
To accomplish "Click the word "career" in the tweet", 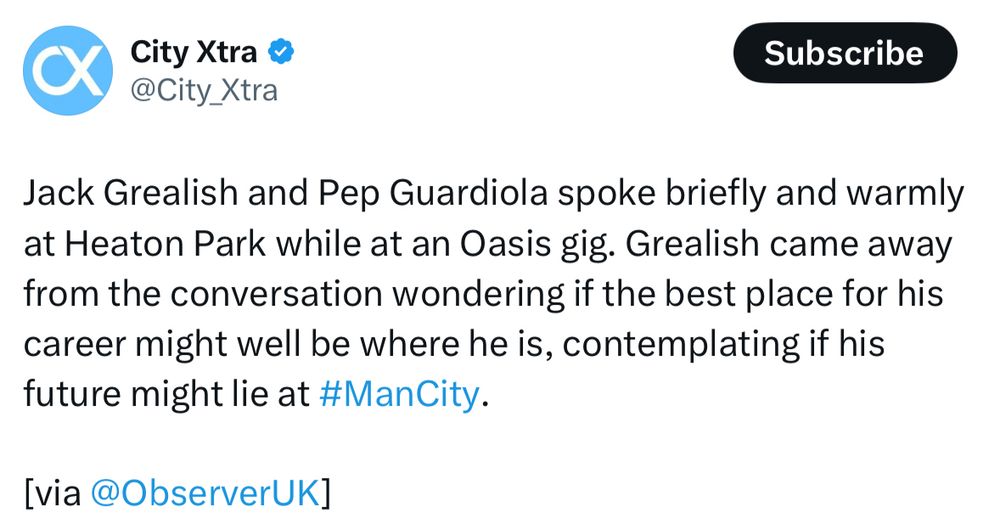I will tap(75, 345).
